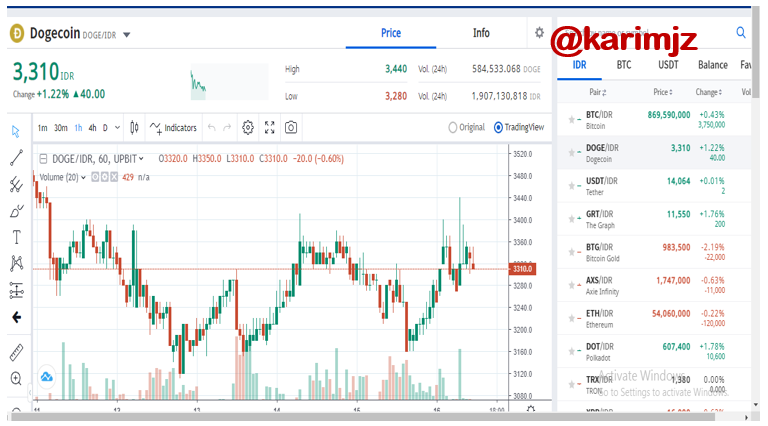Open the Volume indicator settings icon
Screen dimensions: 768x426
pos(104,177)
